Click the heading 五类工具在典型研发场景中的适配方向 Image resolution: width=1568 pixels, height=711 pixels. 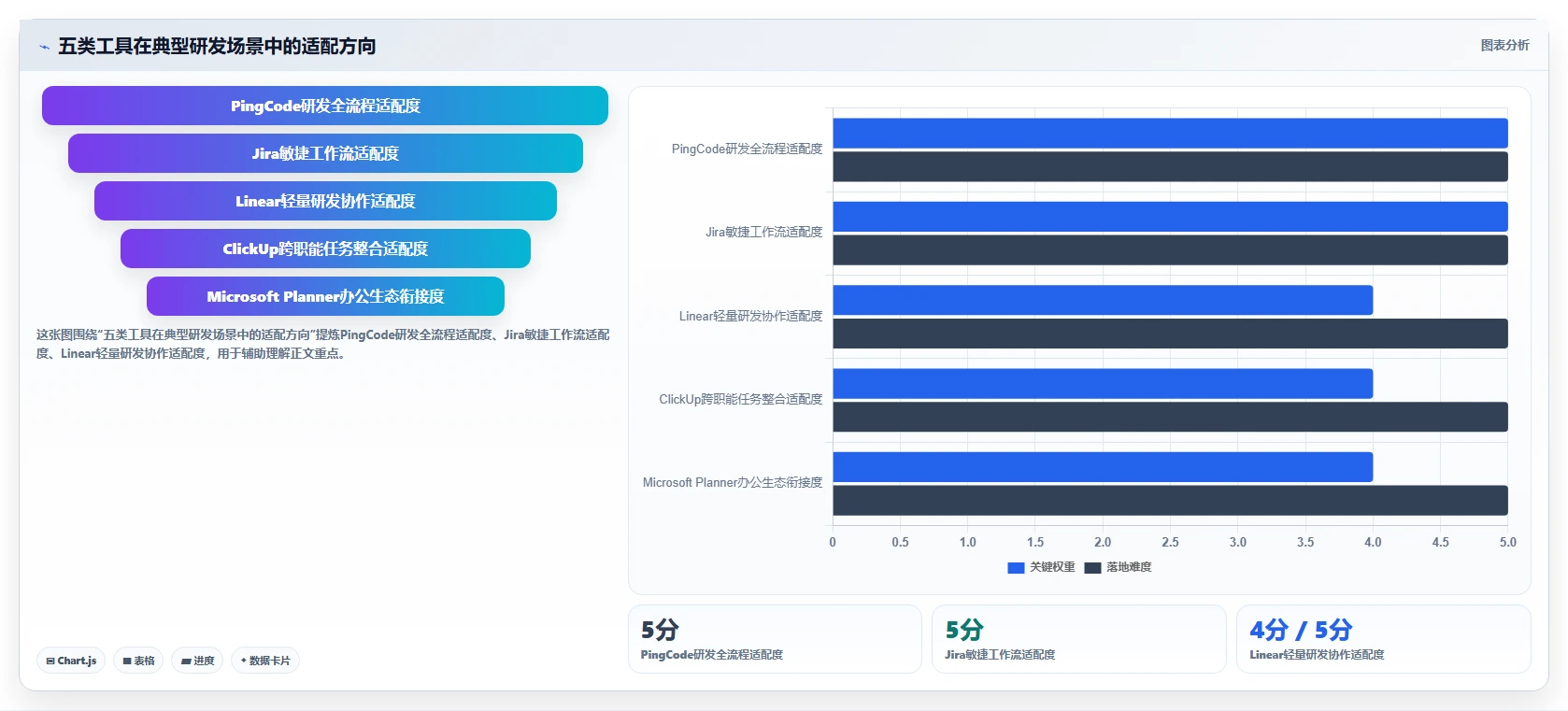pos(217,46)
